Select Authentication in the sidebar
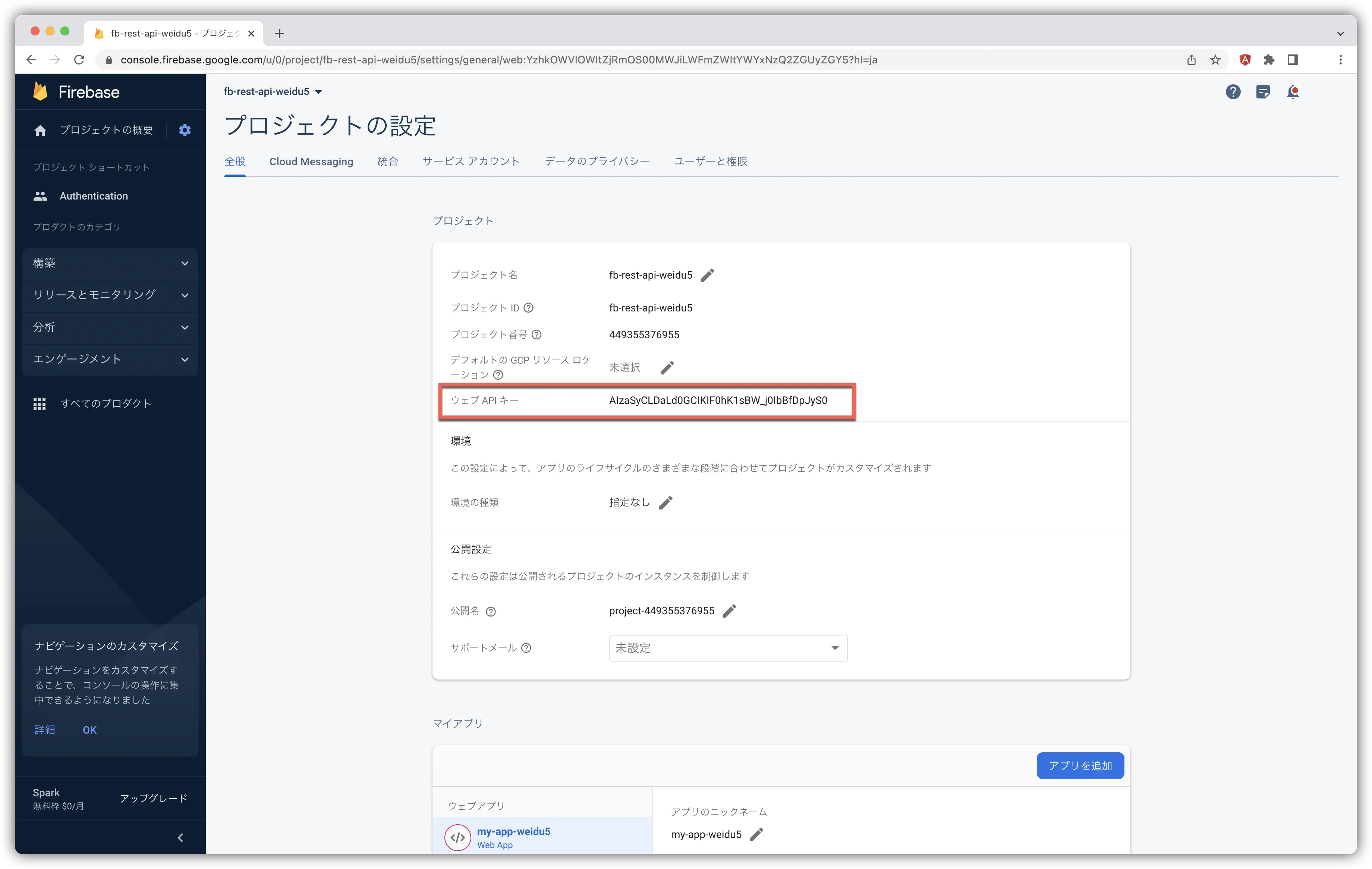The image size is (1372, 869). [94, 195]
